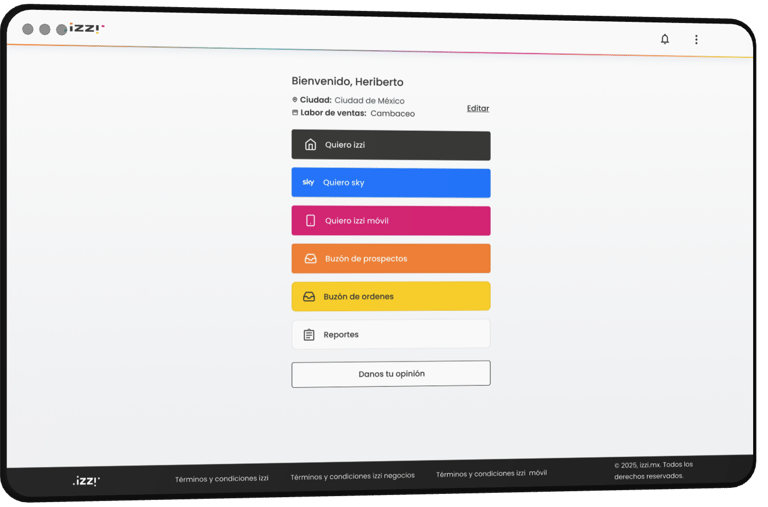768x507 pixels.
Task: Click the phone icon on izzi móvil
Action: tap(311, 220)
